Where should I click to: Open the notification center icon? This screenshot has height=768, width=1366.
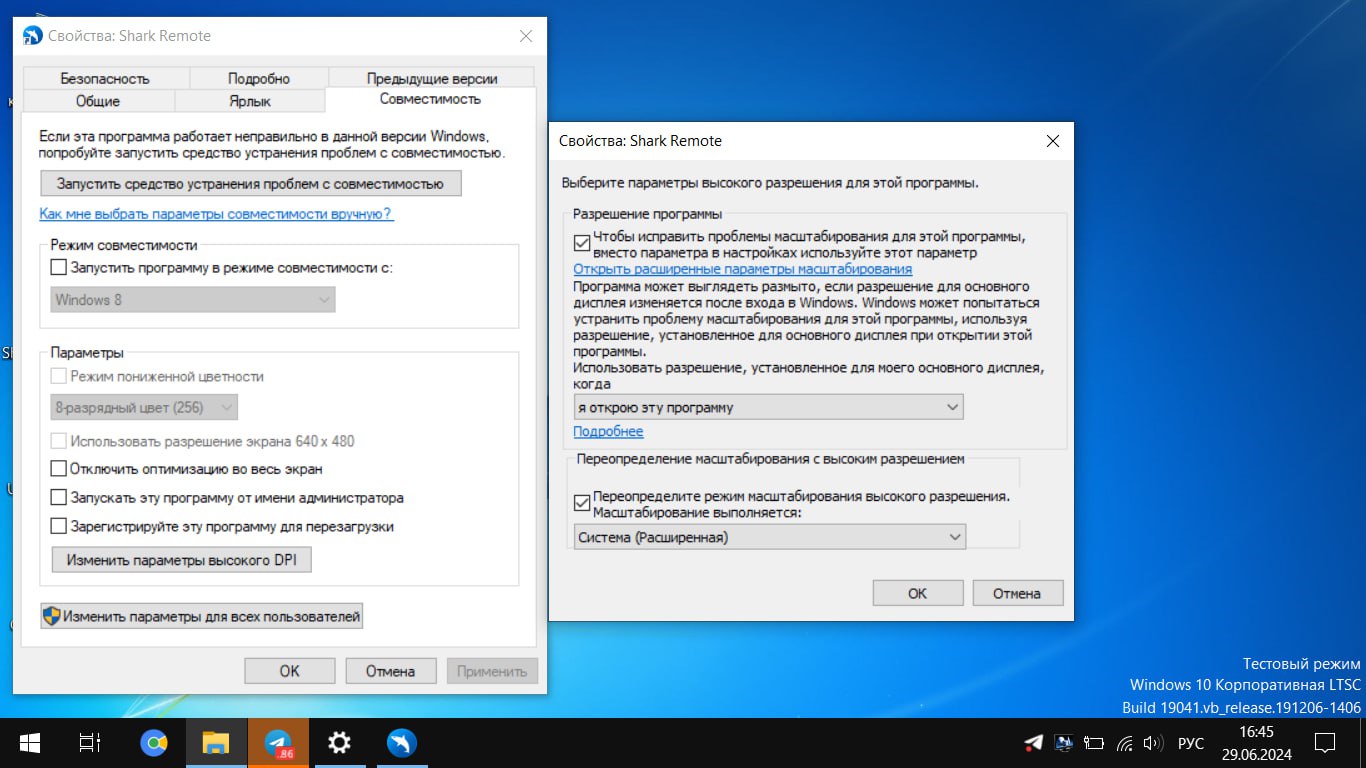(x=1325, y=743)
